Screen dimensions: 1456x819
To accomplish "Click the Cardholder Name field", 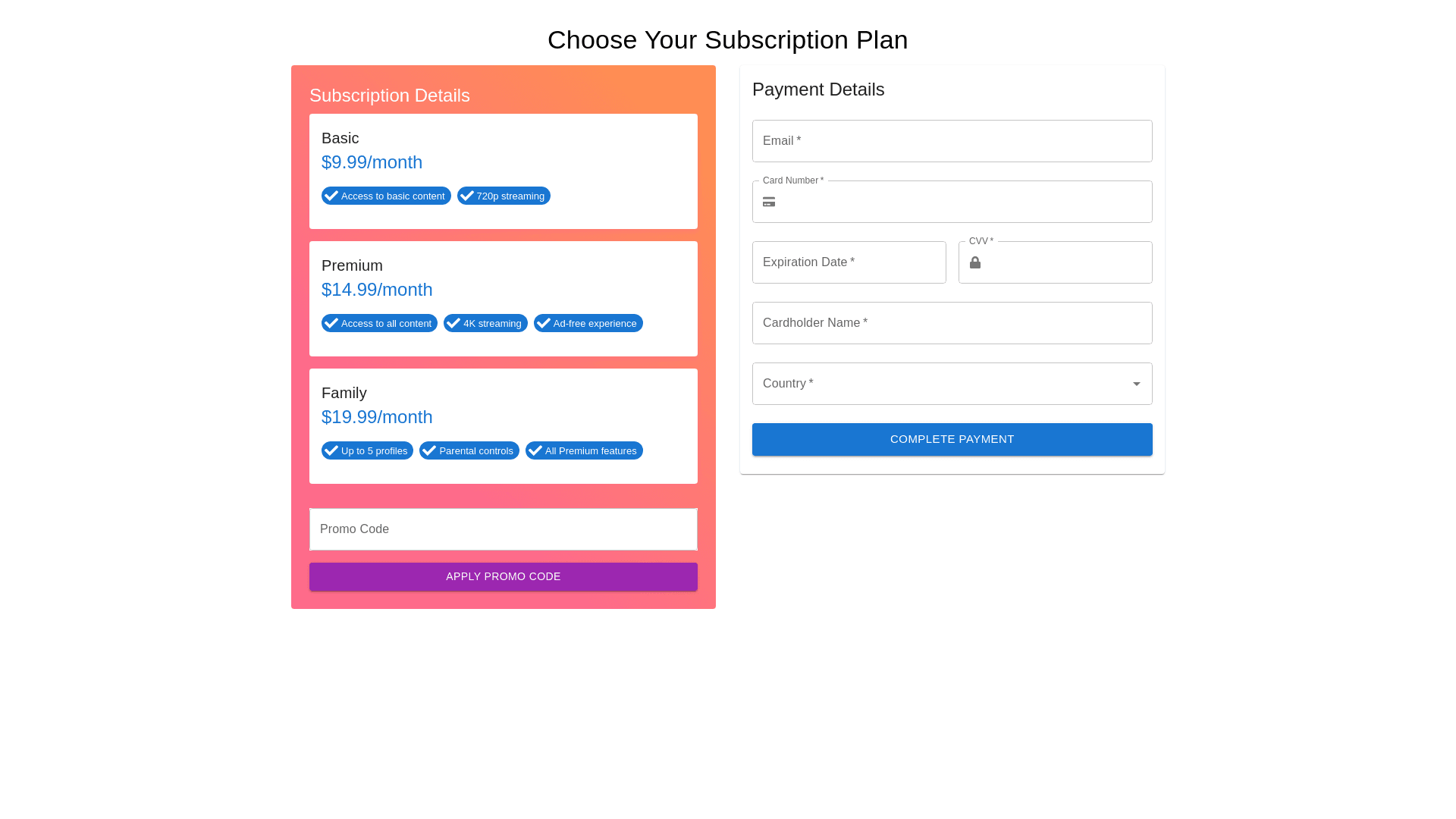I will coord(952,323).
